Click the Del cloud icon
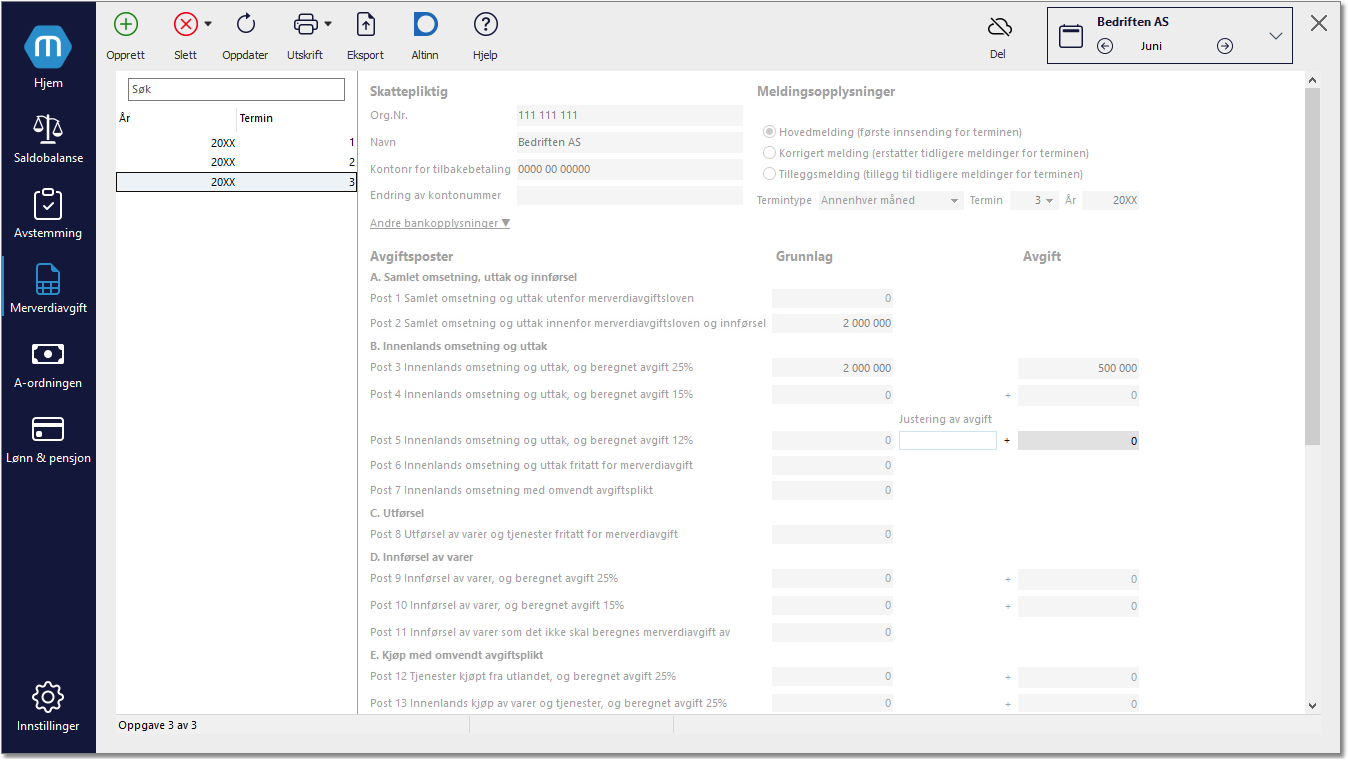Image resolution: width=1348 pixels, height=761 pixels. click(999, 27)
